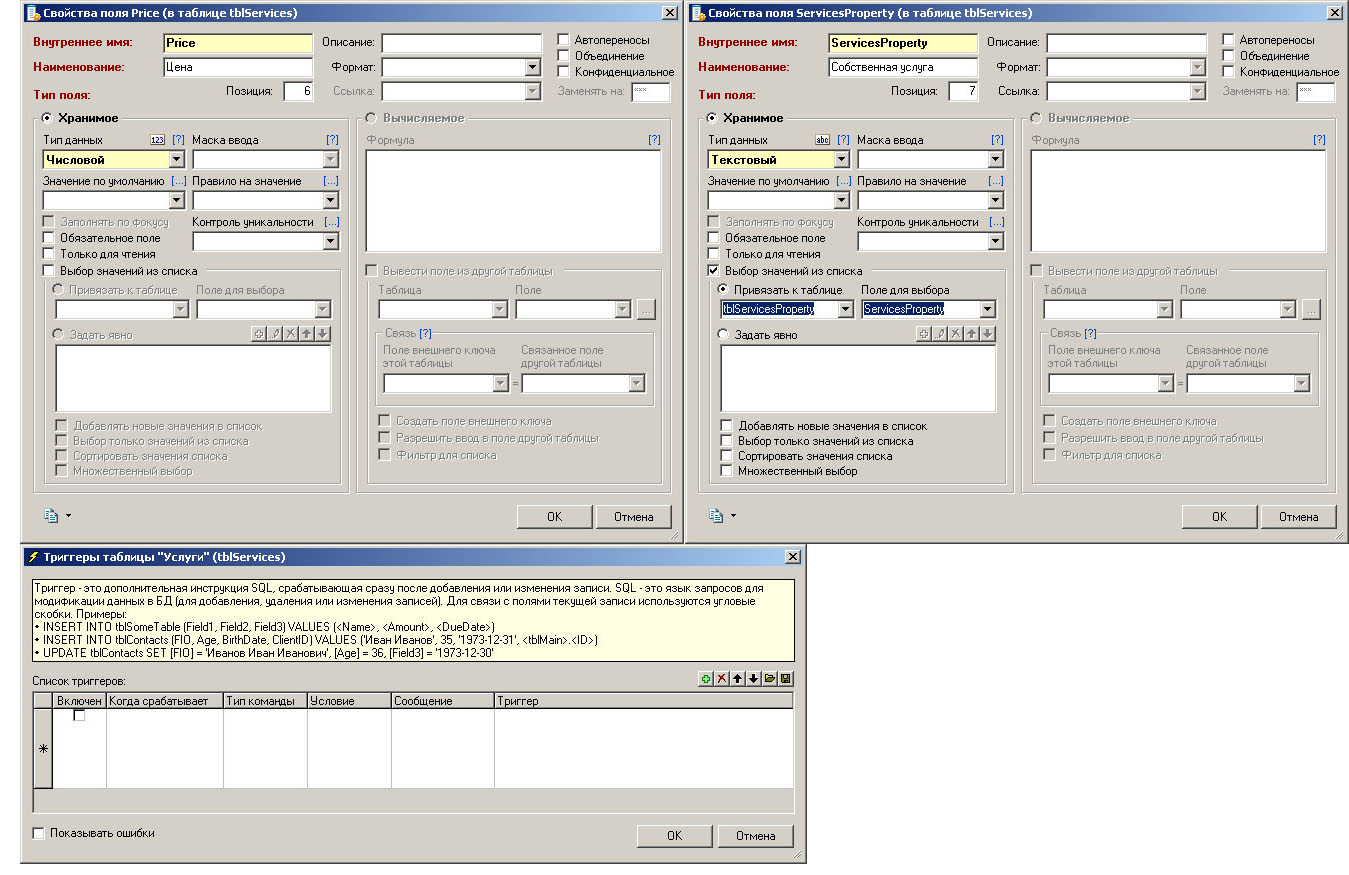Select 'Задать явно' radio in ServicesProperty dialog
The image size is (1349, 875).
(x=724, y=335)
